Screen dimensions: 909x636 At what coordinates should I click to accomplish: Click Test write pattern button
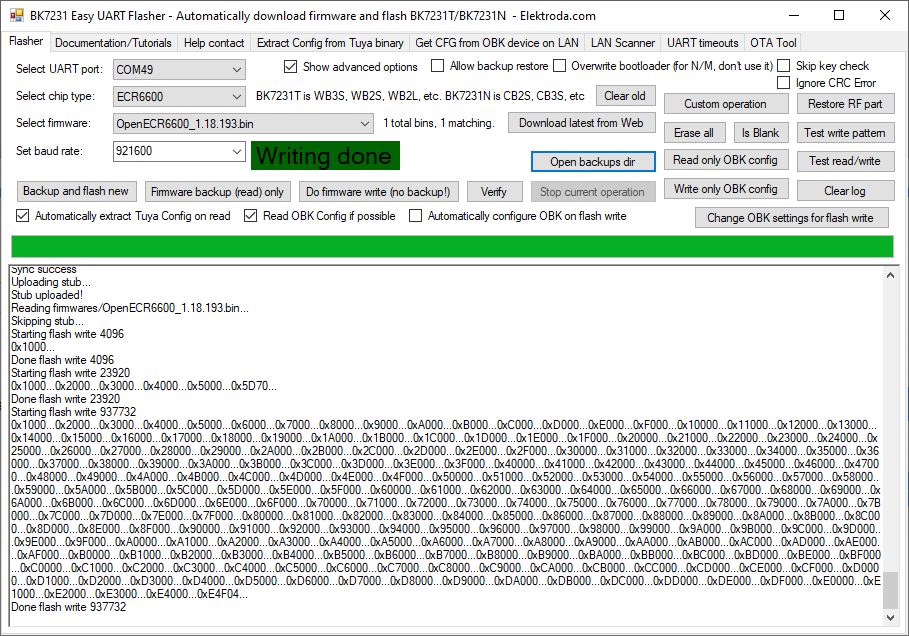845,133
